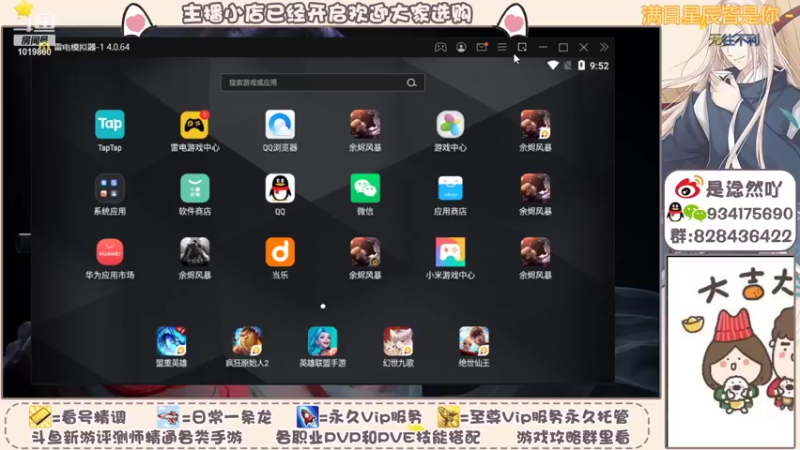
Task: Launch 绝世仙王 from the dock
Action: (x=473, y=341)
